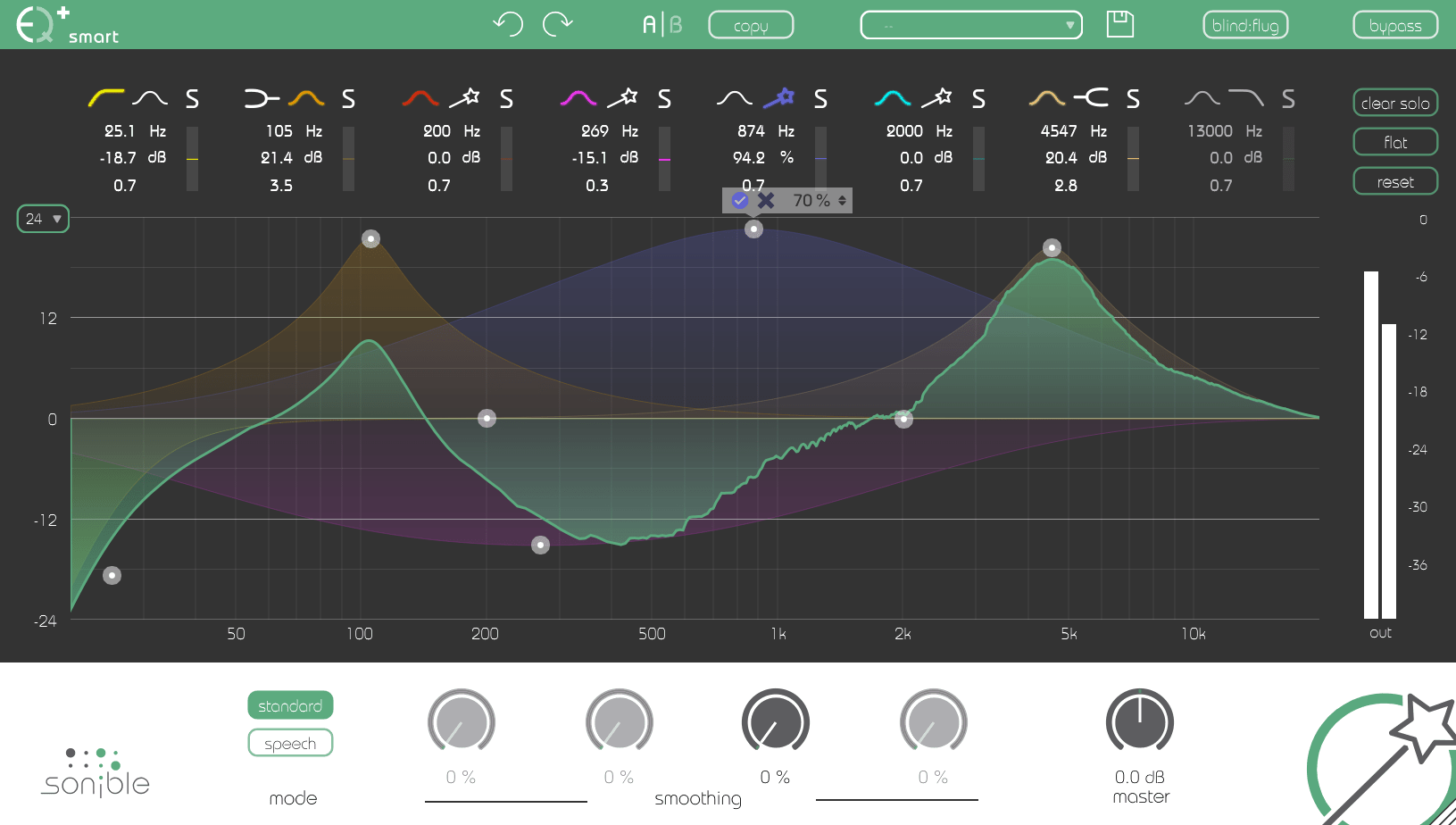Click the EQ+ smart logo

67,24
